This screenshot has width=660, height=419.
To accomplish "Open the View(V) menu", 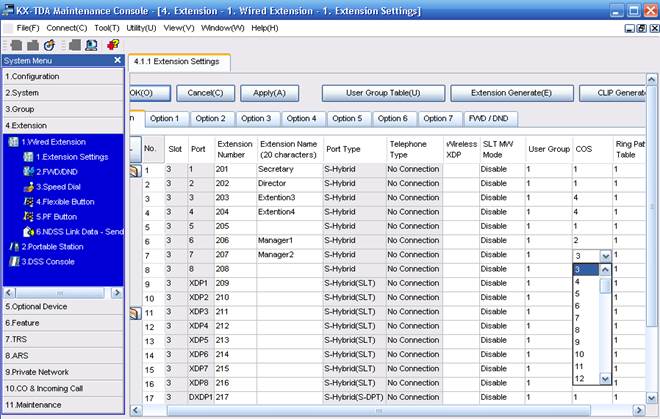I will [179, 28].
